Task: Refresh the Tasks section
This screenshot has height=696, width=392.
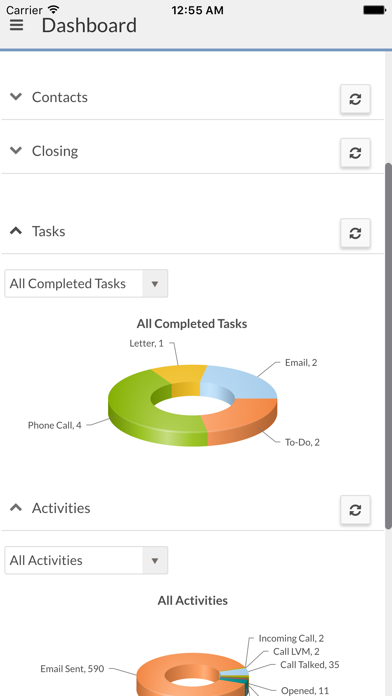Action: click(355, 233)
